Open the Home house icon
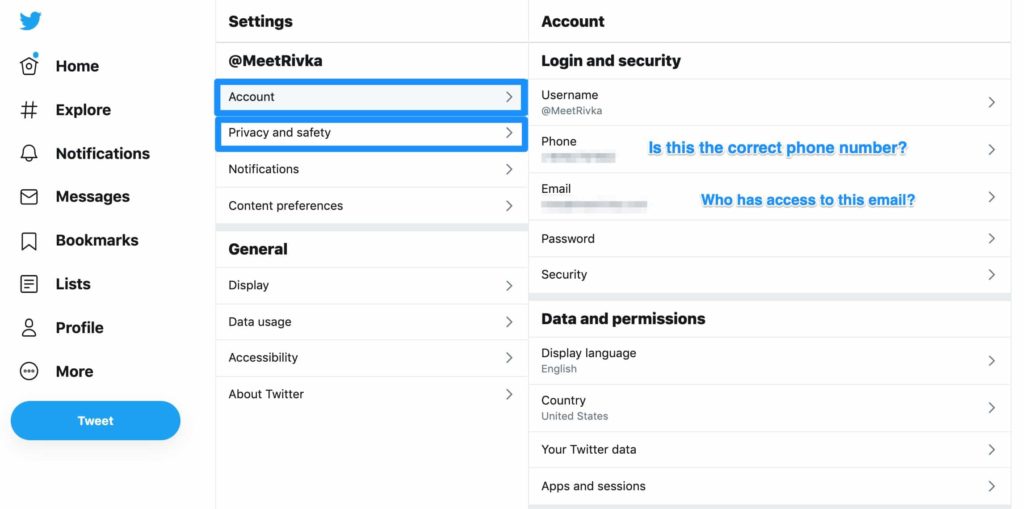1024x509 pixels. coord(29,66)
